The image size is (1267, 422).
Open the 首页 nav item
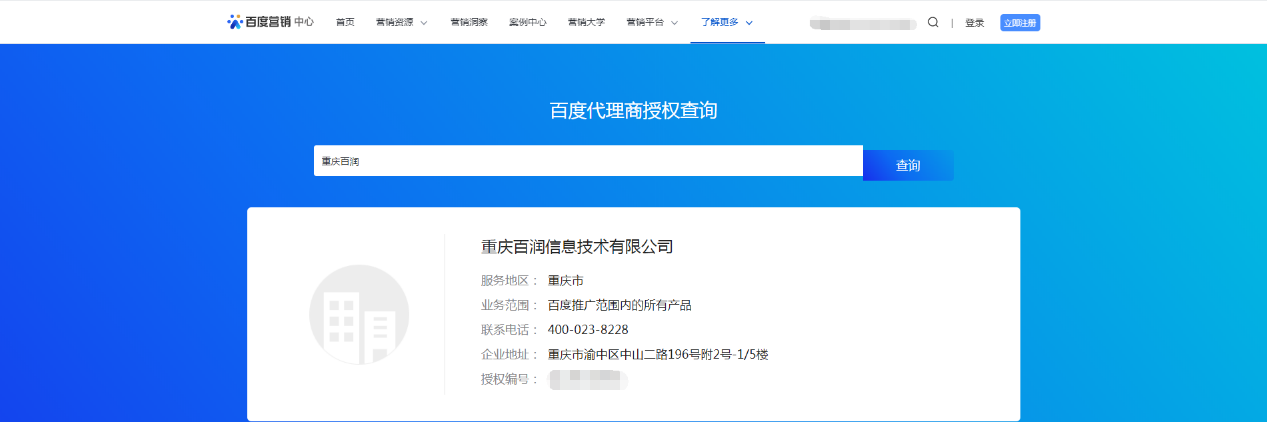[345, 22]
